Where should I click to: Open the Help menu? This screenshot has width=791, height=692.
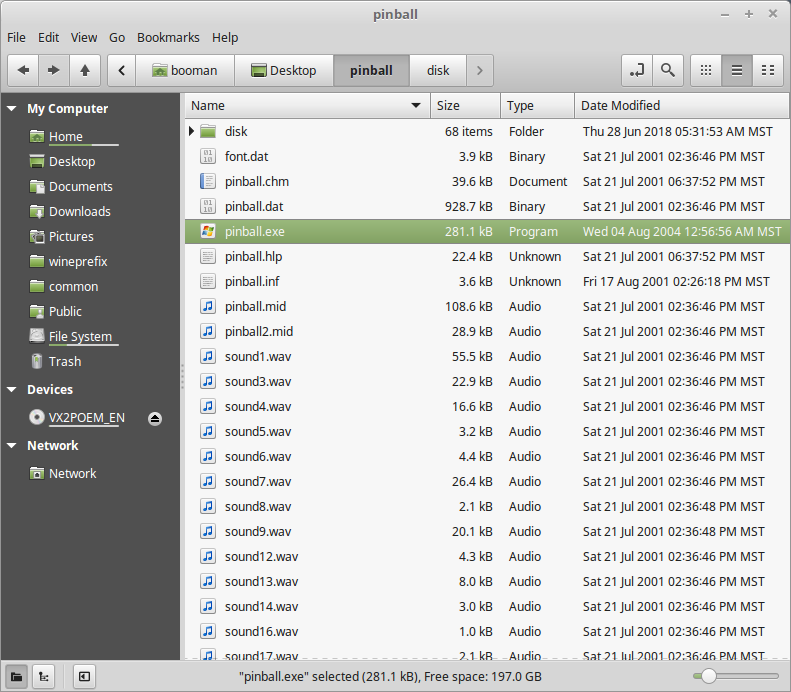(x=224, y=37)
